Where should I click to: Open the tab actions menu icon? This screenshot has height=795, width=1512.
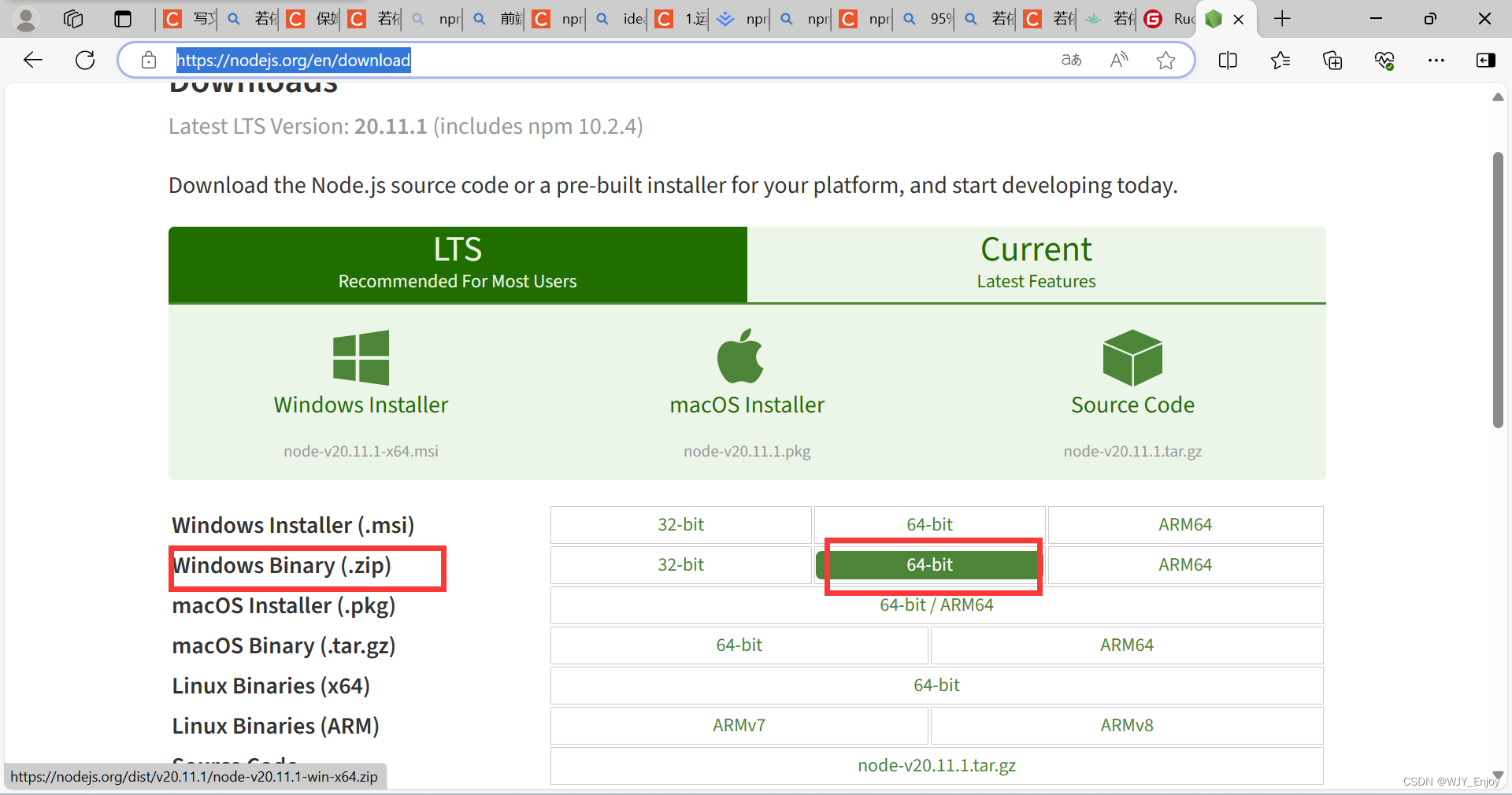click(123, 19)
